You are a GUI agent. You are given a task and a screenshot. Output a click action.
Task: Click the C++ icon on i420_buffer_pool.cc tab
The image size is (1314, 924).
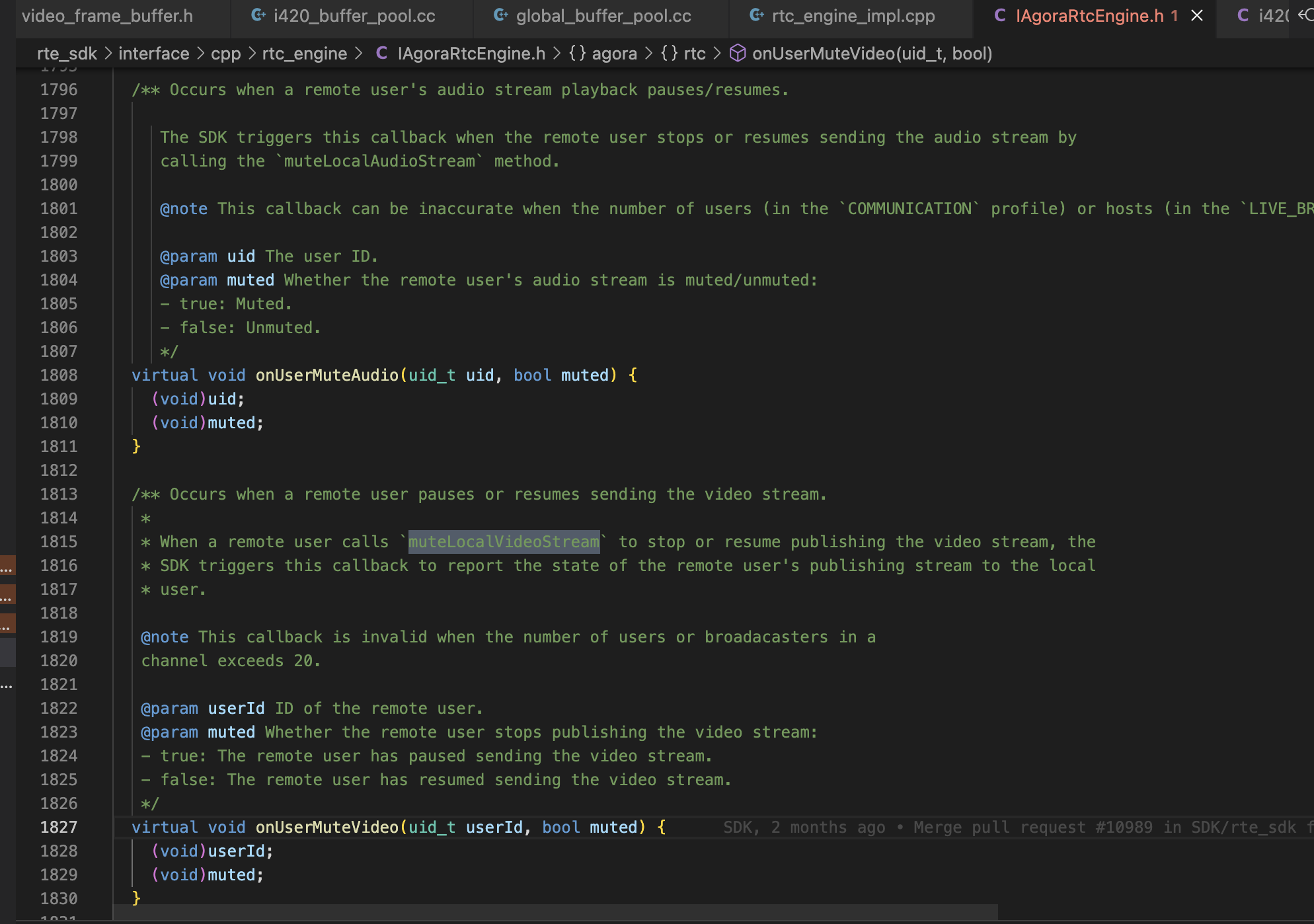coord(258,15)
